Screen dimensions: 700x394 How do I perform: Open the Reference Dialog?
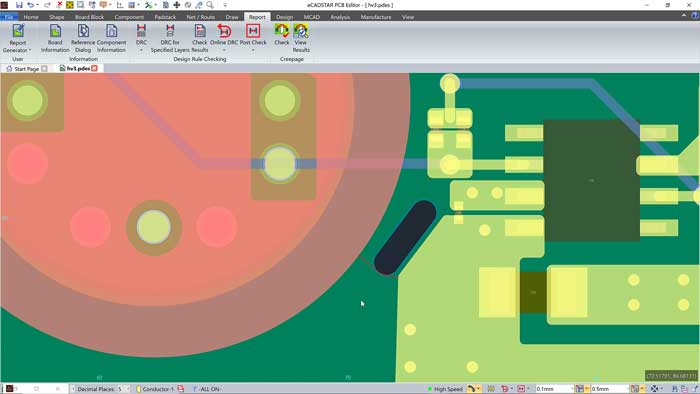pyautogui.click(x=83, y=38)
